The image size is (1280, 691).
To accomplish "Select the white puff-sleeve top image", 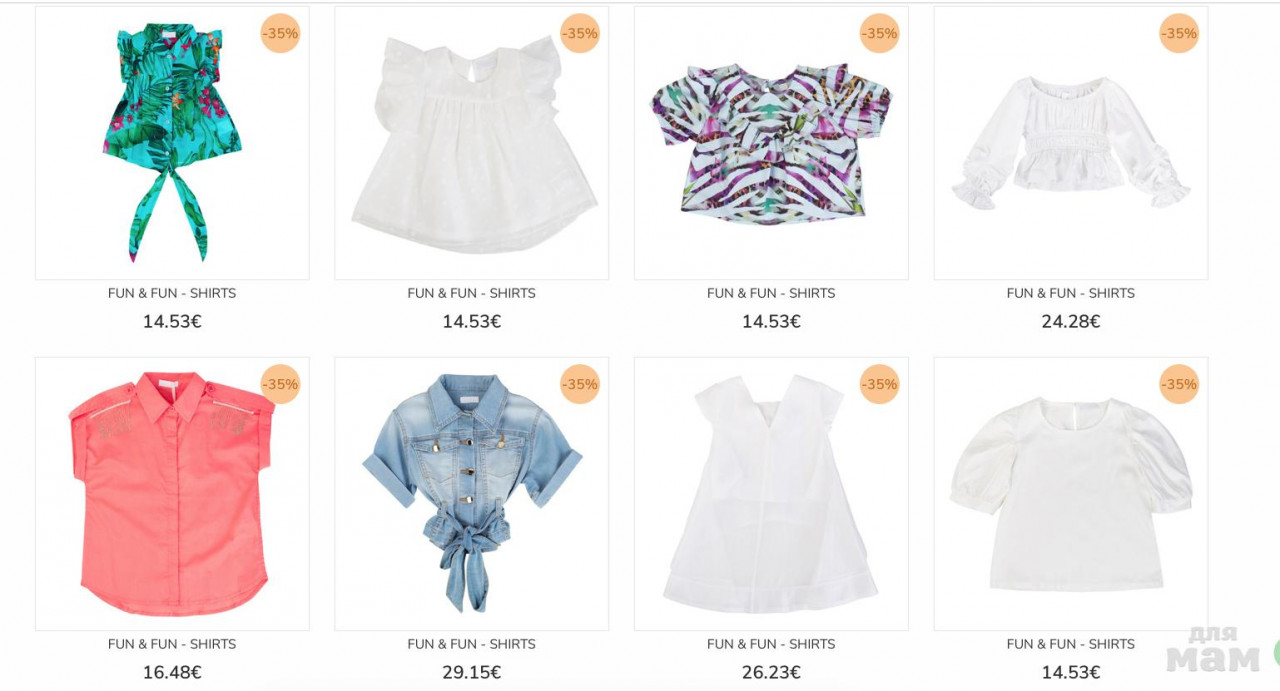I will [1071, 494].
